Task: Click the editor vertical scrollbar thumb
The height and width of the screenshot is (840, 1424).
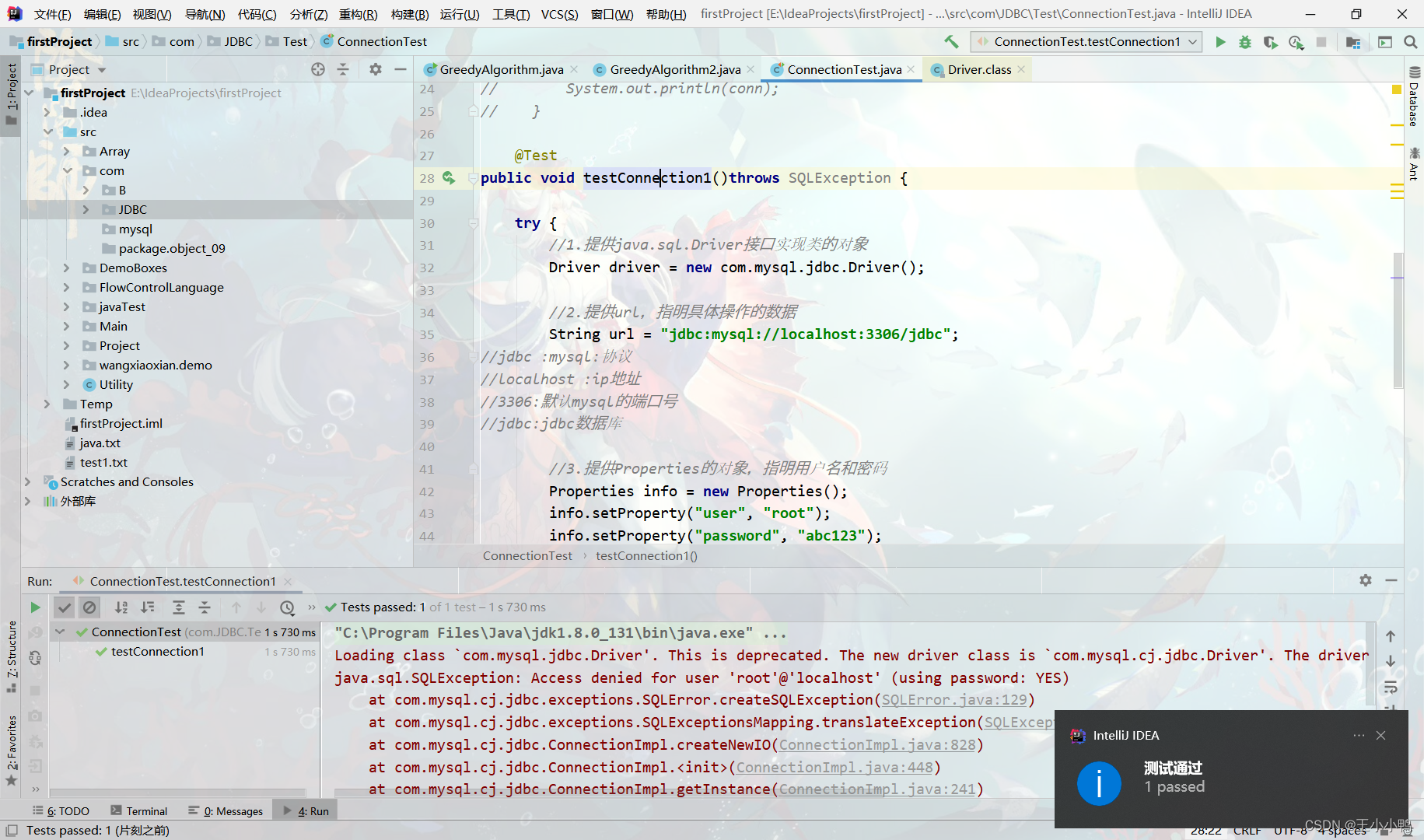Action: point(1398,320)
